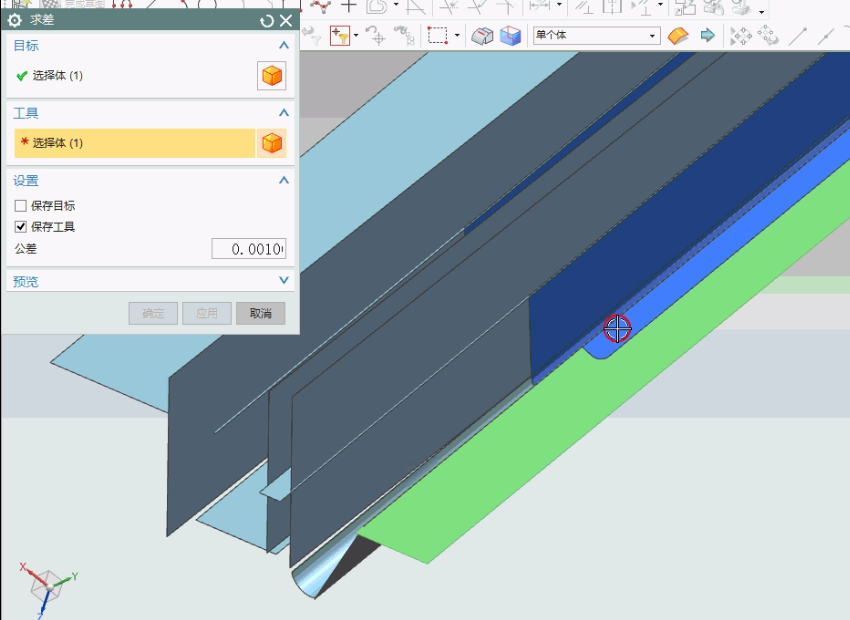Open the 单个体 selection scope combo box
Viewport: 850px width, 620px height.
click(596, 36)
